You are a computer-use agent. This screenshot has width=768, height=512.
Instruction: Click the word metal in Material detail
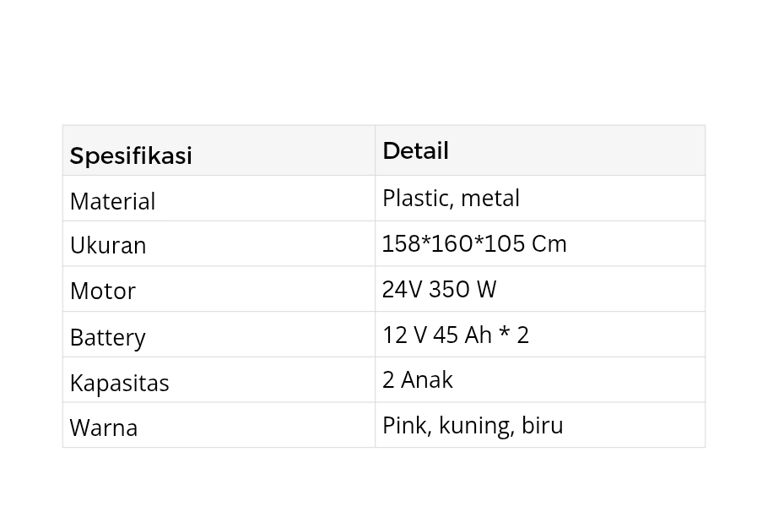(x=490, y=198)
